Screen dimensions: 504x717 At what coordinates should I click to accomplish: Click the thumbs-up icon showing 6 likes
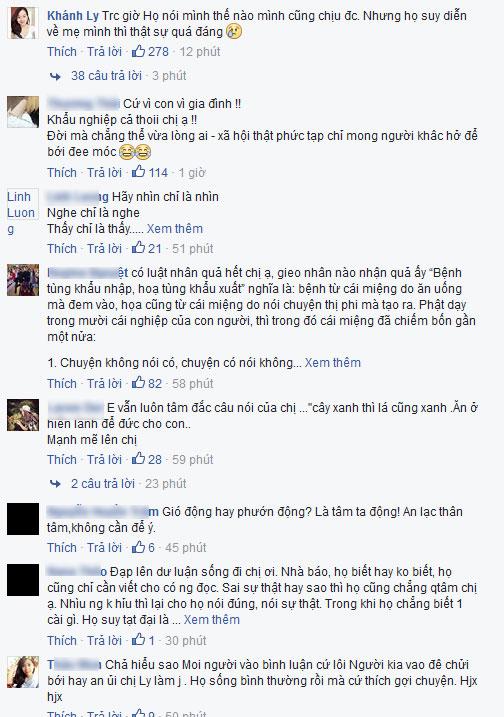click(138, 547)
